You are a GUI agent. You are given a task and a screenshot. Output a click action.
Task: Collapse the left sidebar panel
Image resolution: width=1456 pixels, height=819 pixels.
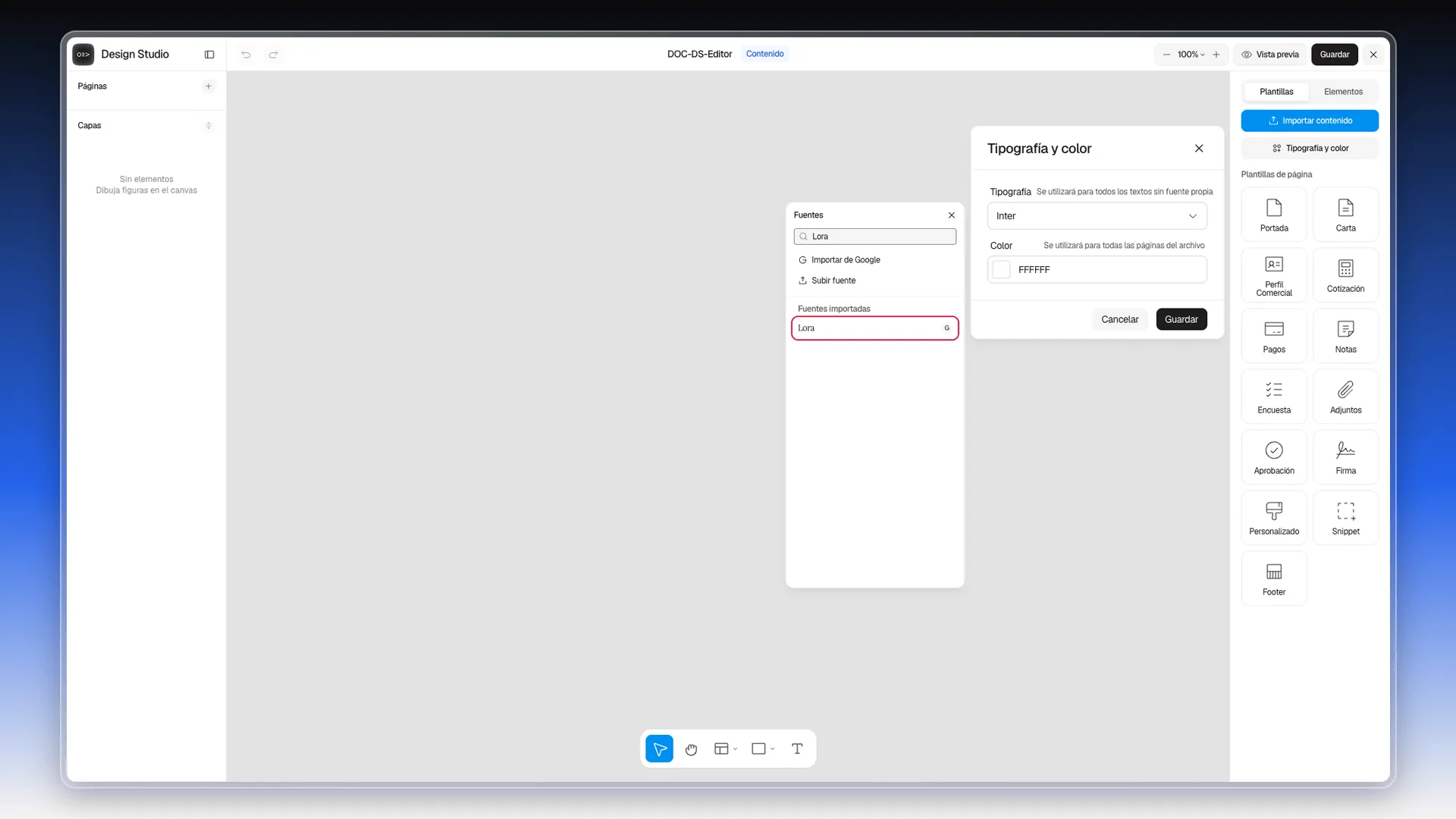[209, 55]
